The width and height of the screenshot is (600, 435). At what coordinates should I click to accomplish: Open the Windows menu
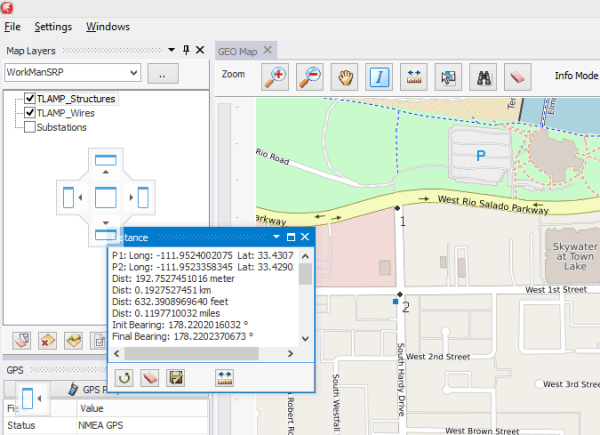click(x=108, y=26)
